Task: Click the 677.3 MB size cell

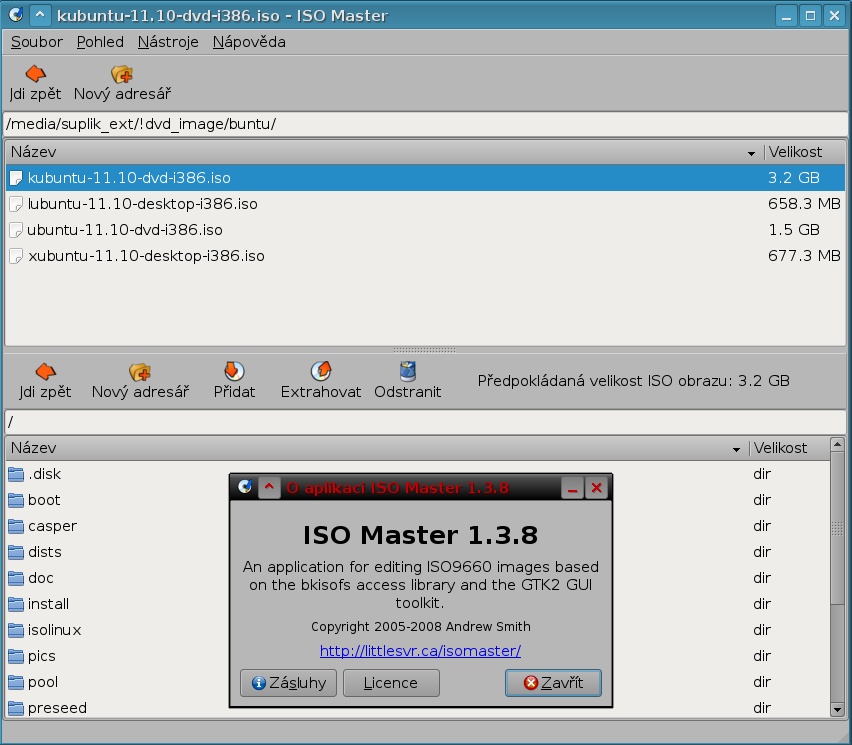Action: pos(804,256)
